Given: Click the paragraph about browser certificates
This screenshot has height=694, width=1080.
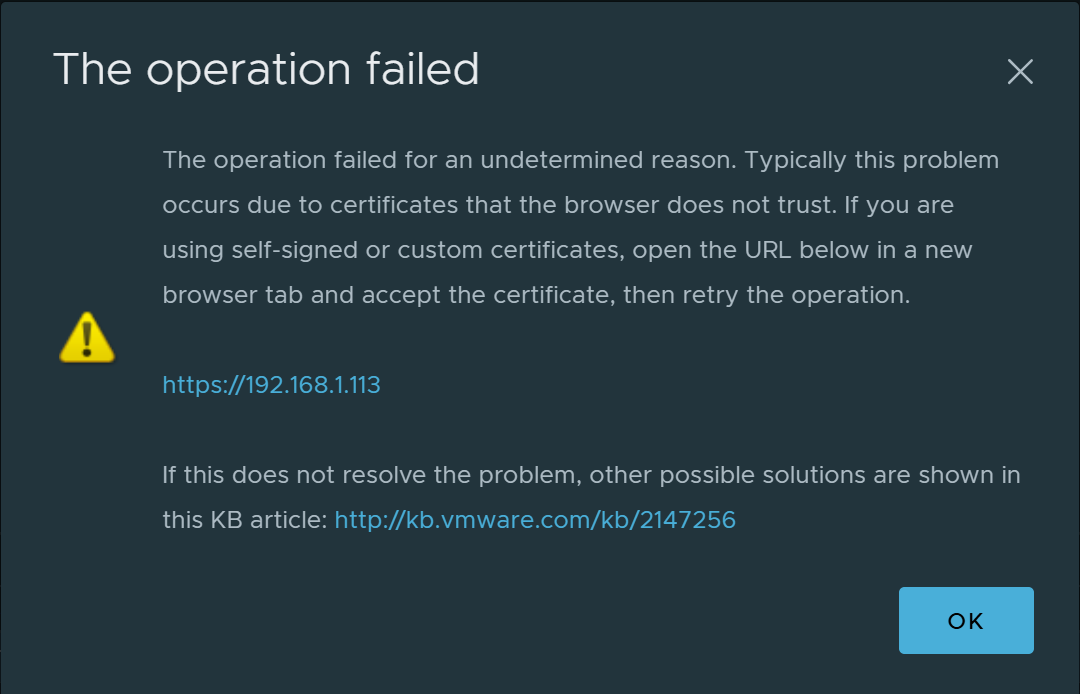Looking at the screenshot, I should tap(580, 226).
